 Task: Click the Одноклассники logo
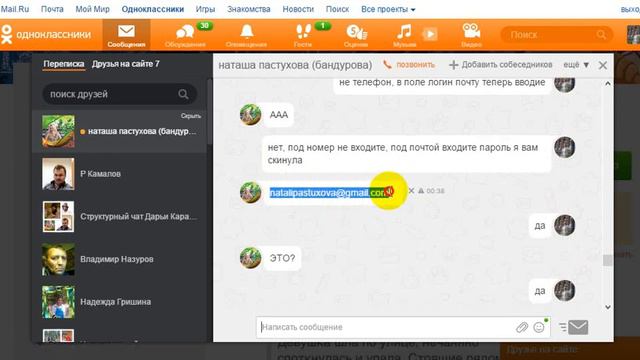[46, 34]
